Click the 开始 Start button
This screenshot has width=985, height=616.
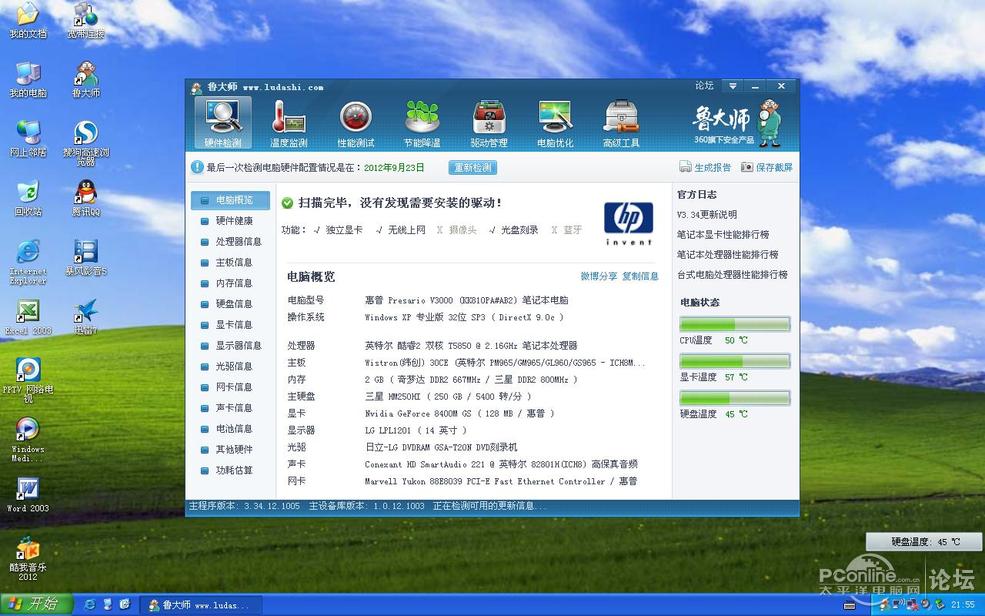[x=36, y=605]
